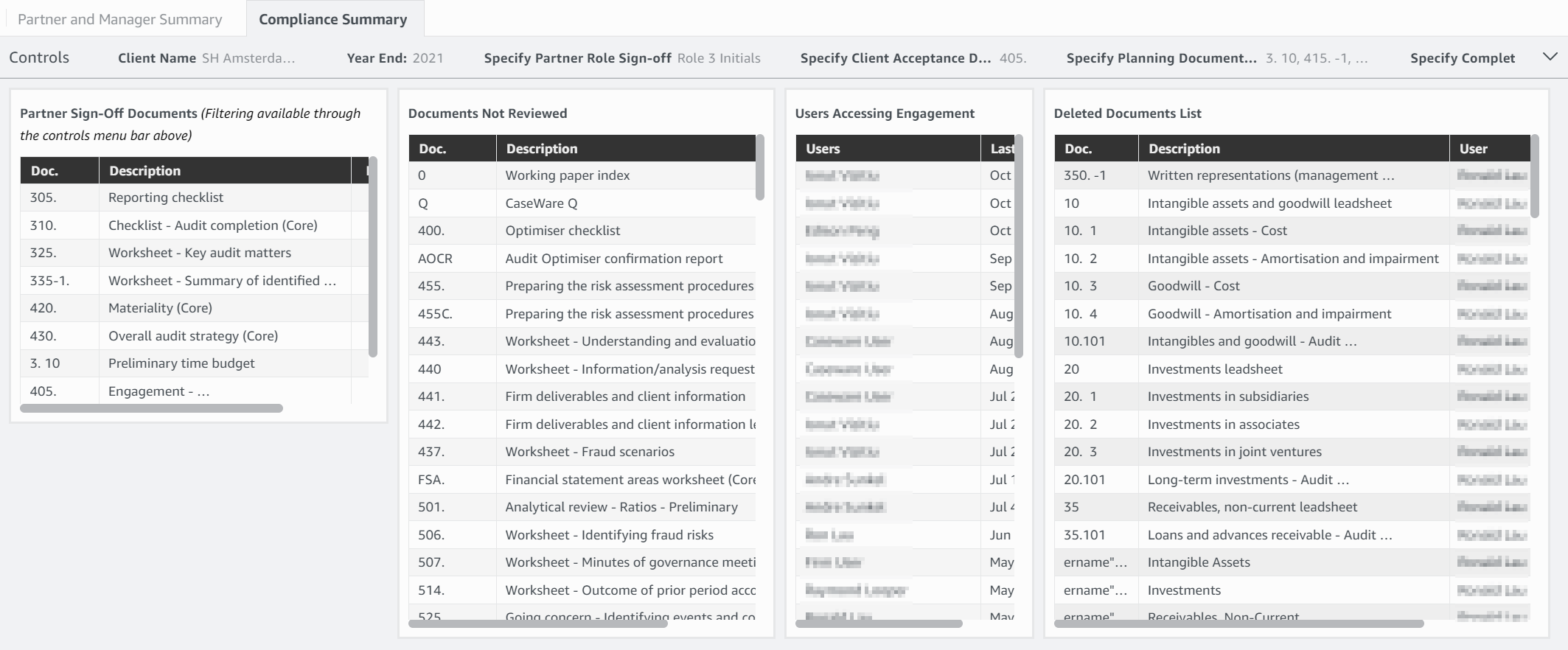Image resolution: width=1568 pixels, height=650 pixels.
Task: Click vertical scrollbar in Documents Not Reviewed
Action: (x=759, y=167)
